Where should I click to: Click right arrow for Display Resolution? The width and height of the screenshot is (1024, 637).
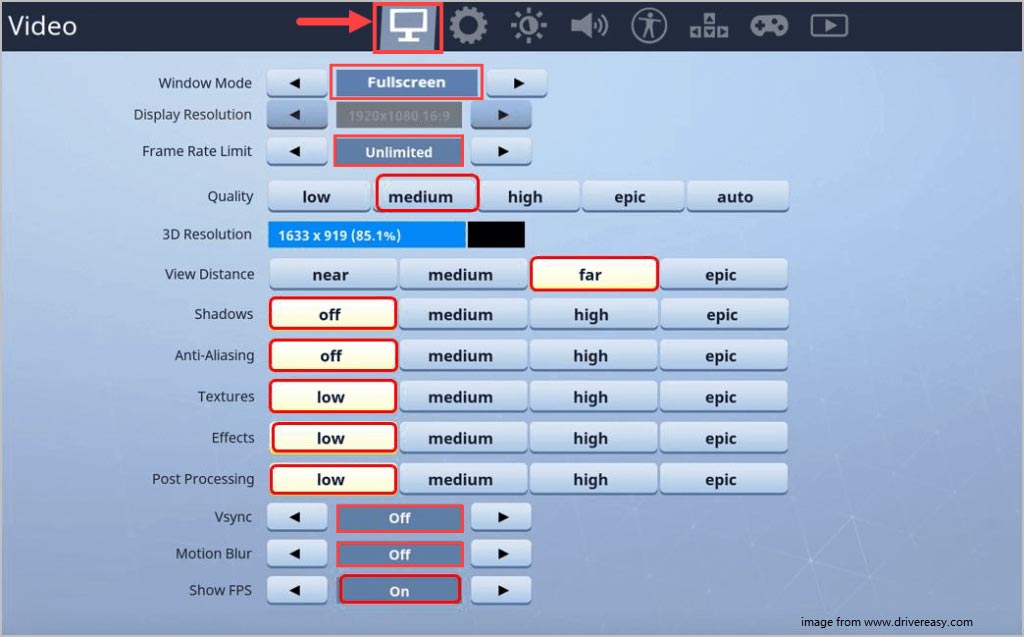pyautogui.click(x=501, y=115)
